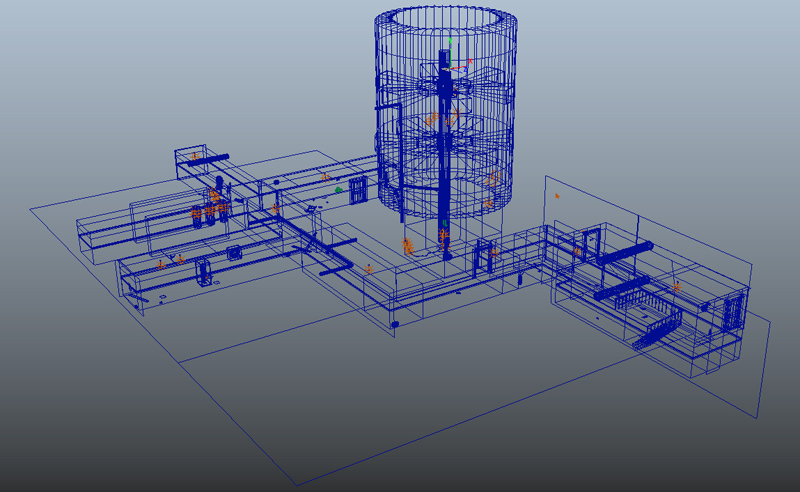Select the orange locator cluster below the tower
Screen dimensions: 800x492
(408, 247)
